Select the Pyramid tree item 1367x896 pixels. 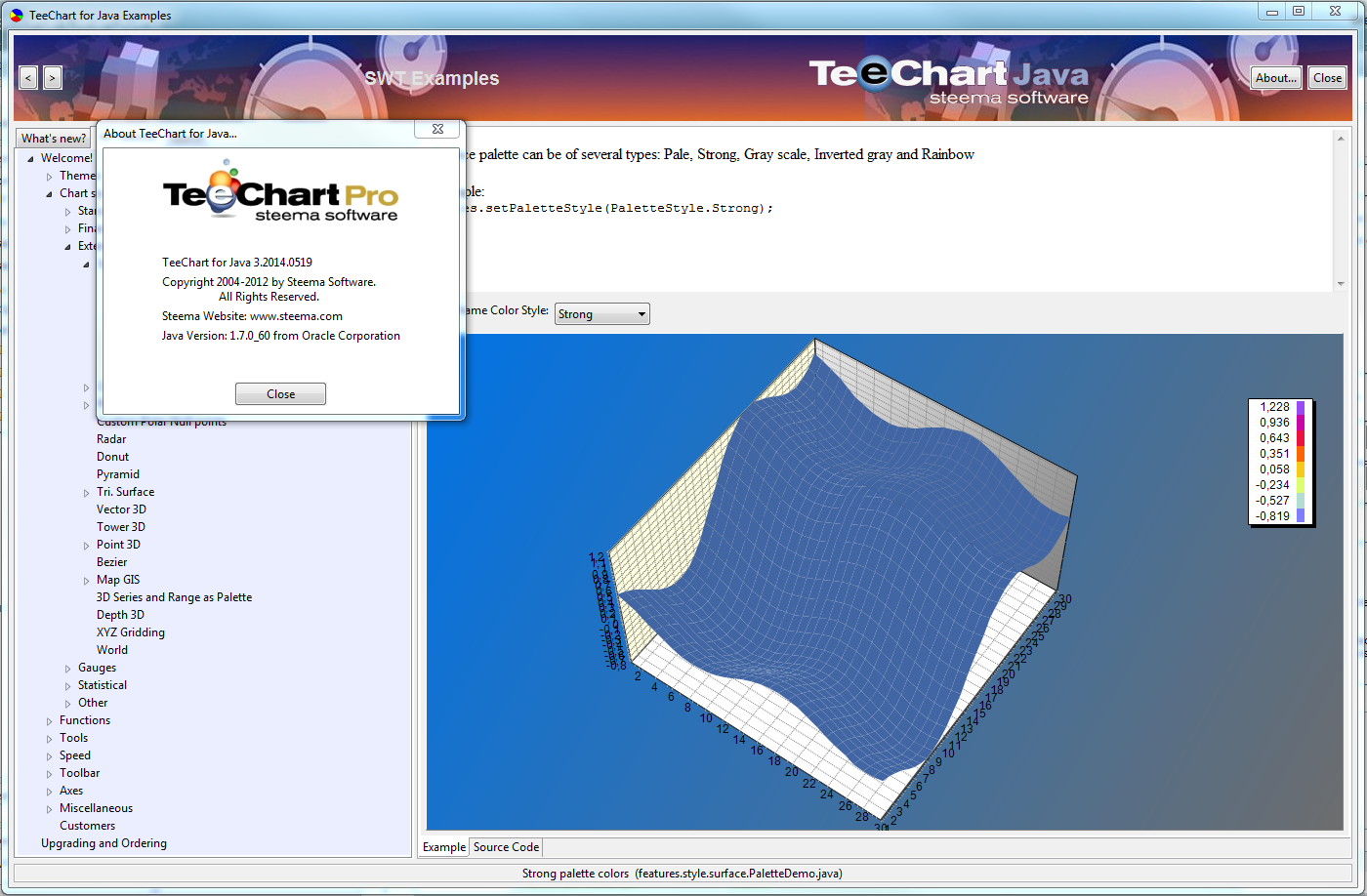118,474
